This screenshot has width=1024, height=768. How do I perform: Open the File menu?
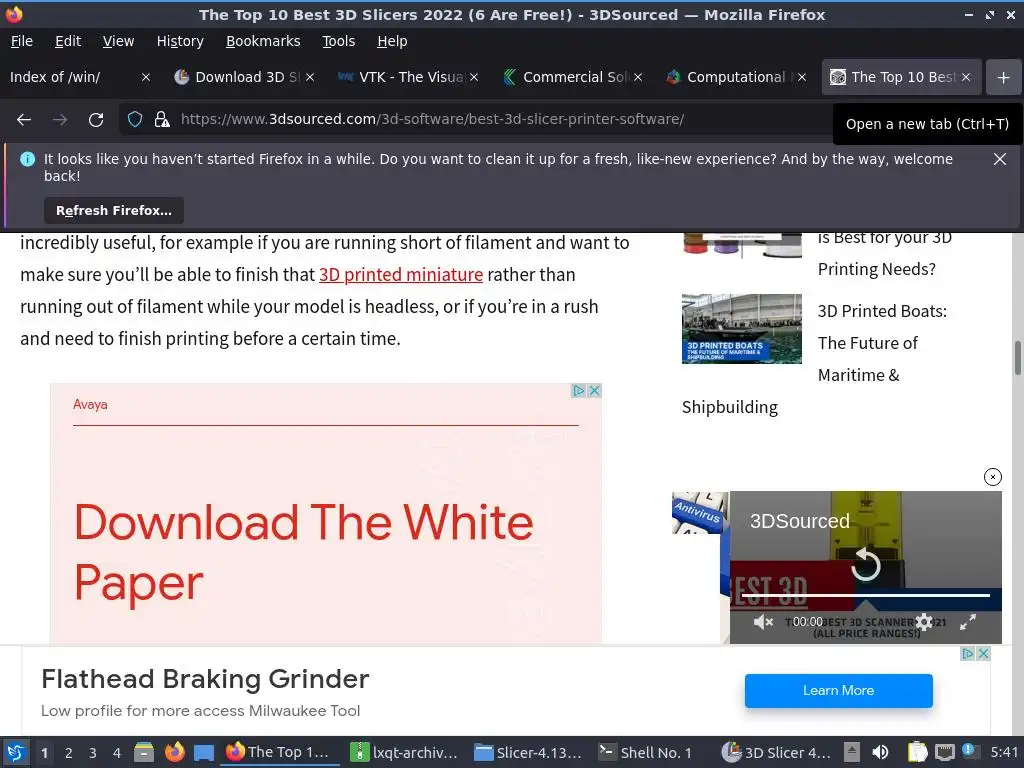[x=22, y=41]
